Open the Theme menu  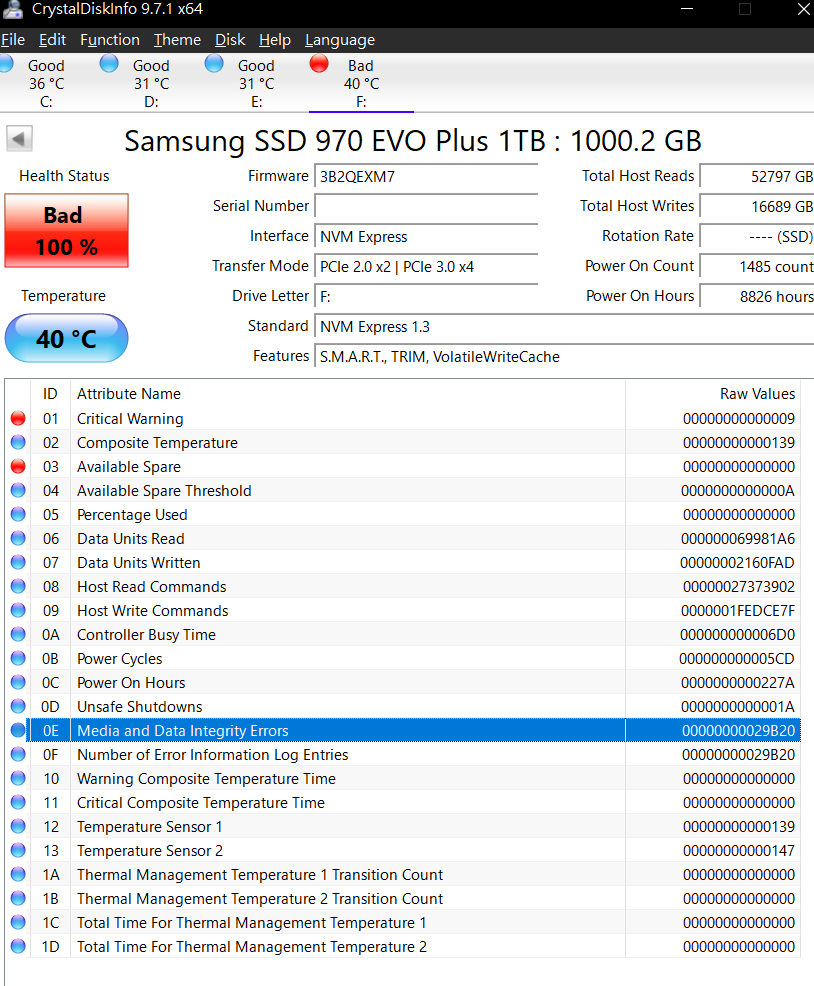(x=177, y=40)
